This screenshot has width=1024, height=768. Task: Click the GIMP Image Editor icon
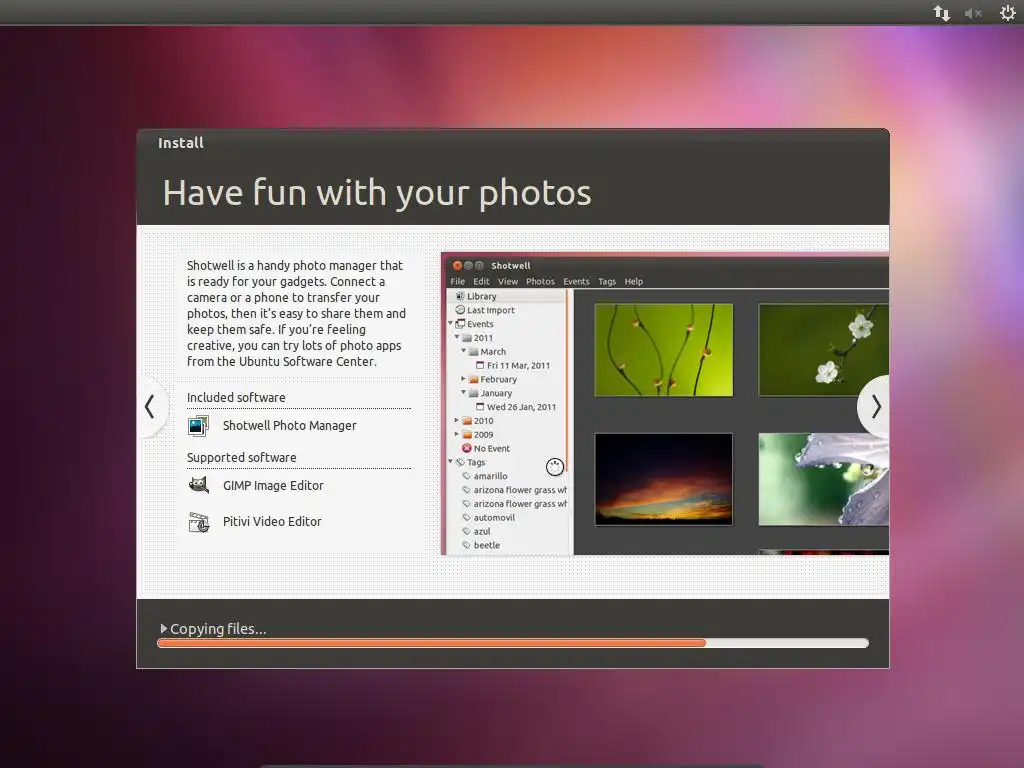pos(199,485)
